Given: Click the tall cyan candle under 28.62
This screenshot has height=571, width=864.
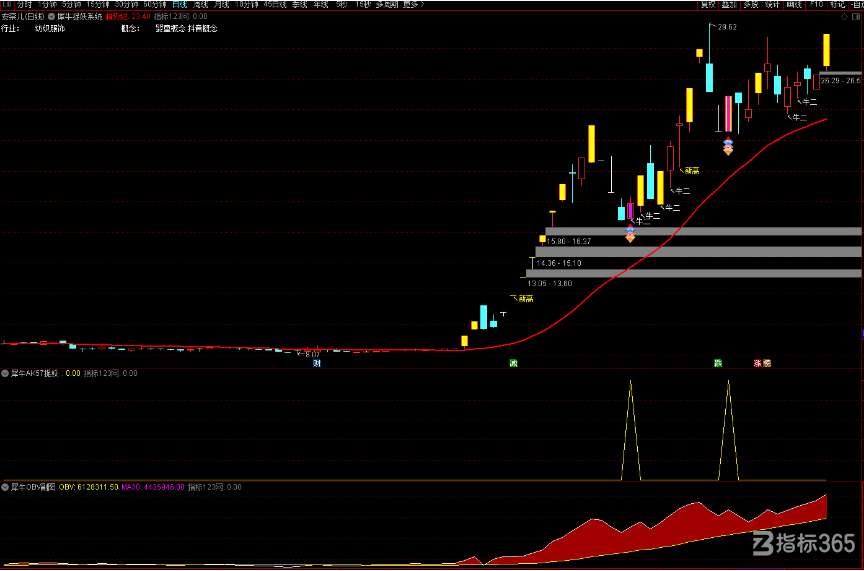Looking at the screenshot, I should pos(710,77).
